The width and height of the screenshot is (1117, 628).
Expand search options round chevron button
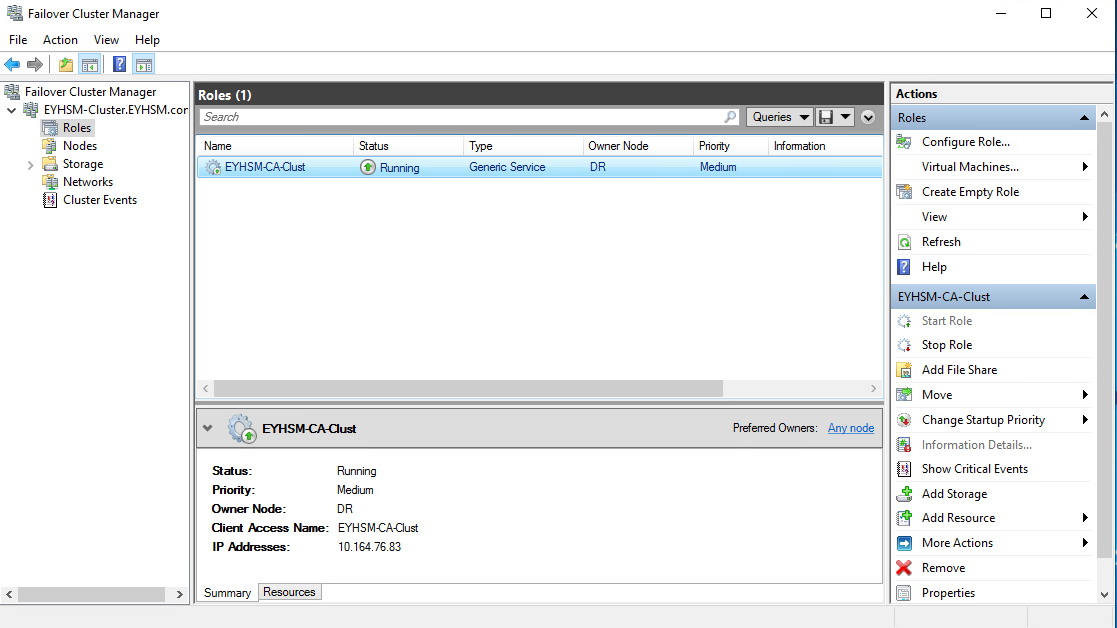[x=868, y=117]
